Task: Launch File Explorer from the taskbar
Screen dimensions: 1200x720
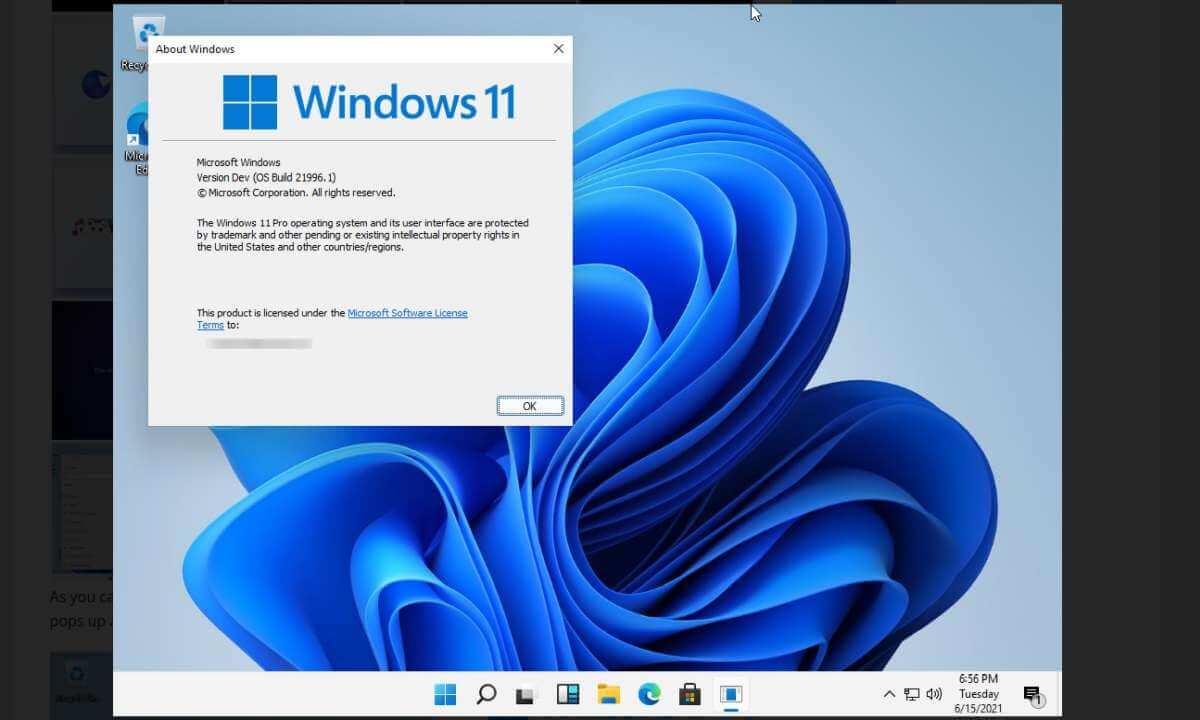Action: (x=609, y=694)
